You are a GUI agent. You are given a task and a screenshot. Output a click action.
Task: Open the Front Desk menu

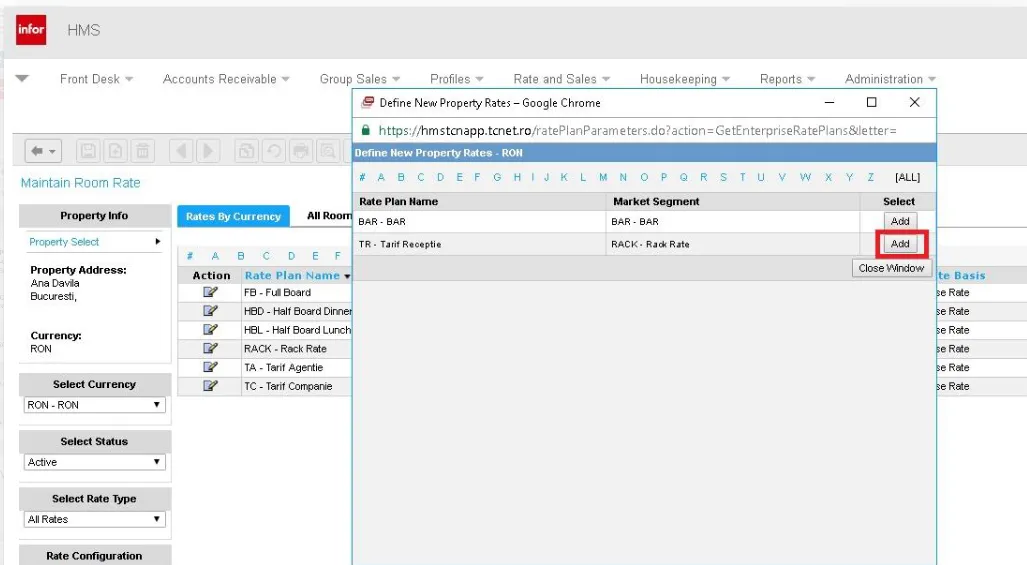(96, 79)
